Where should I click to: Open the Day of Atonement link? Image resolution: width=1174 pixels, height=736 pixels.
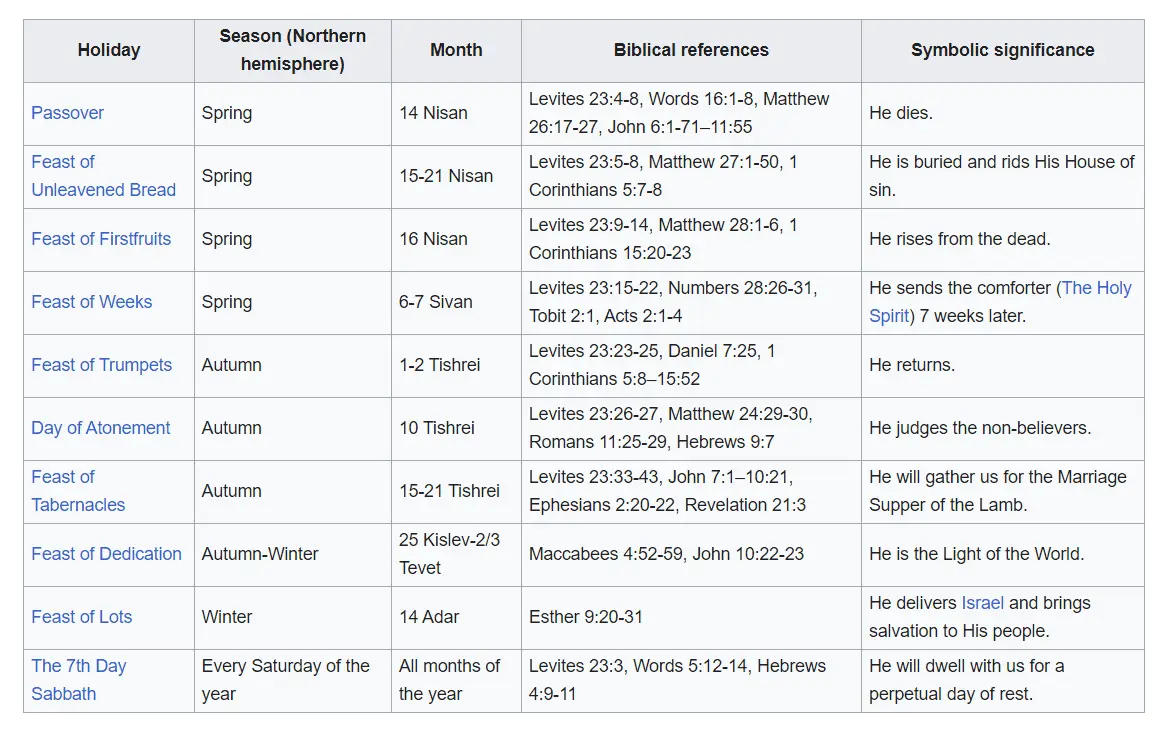(101, 428)
